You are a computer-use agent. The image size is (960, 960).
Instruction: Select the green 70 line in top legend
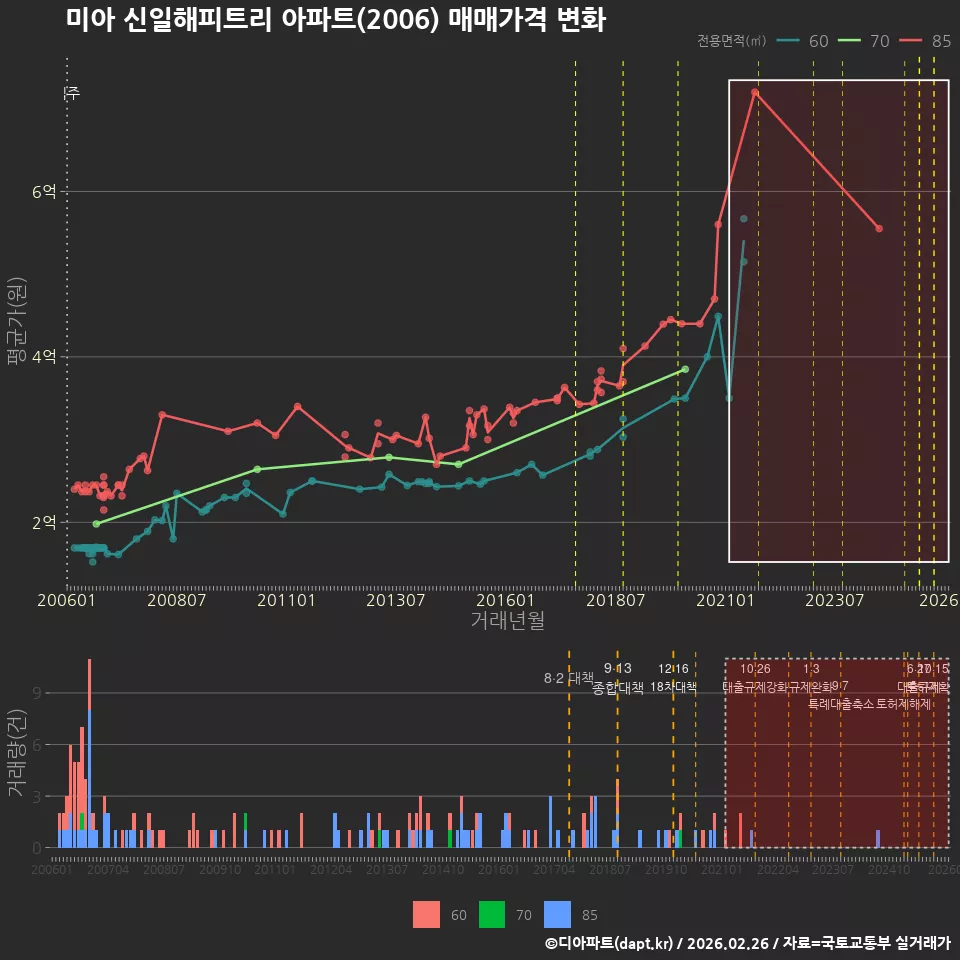point(849,41)
